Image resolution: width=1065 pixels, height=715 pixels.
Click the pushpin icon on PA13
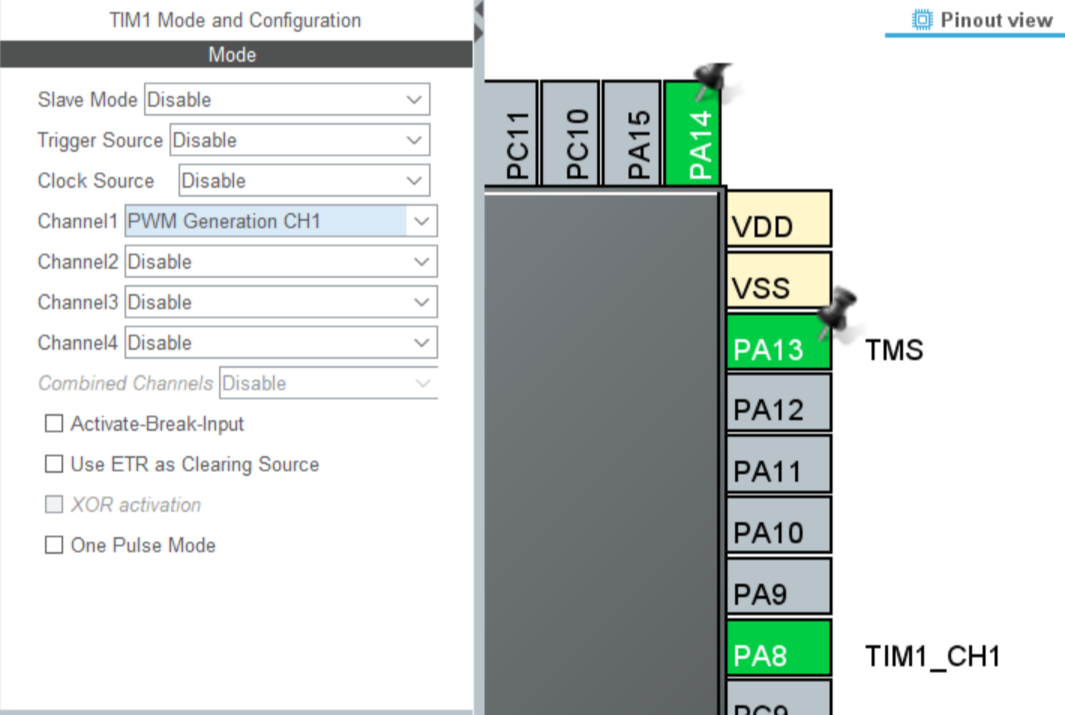point(836,308)
